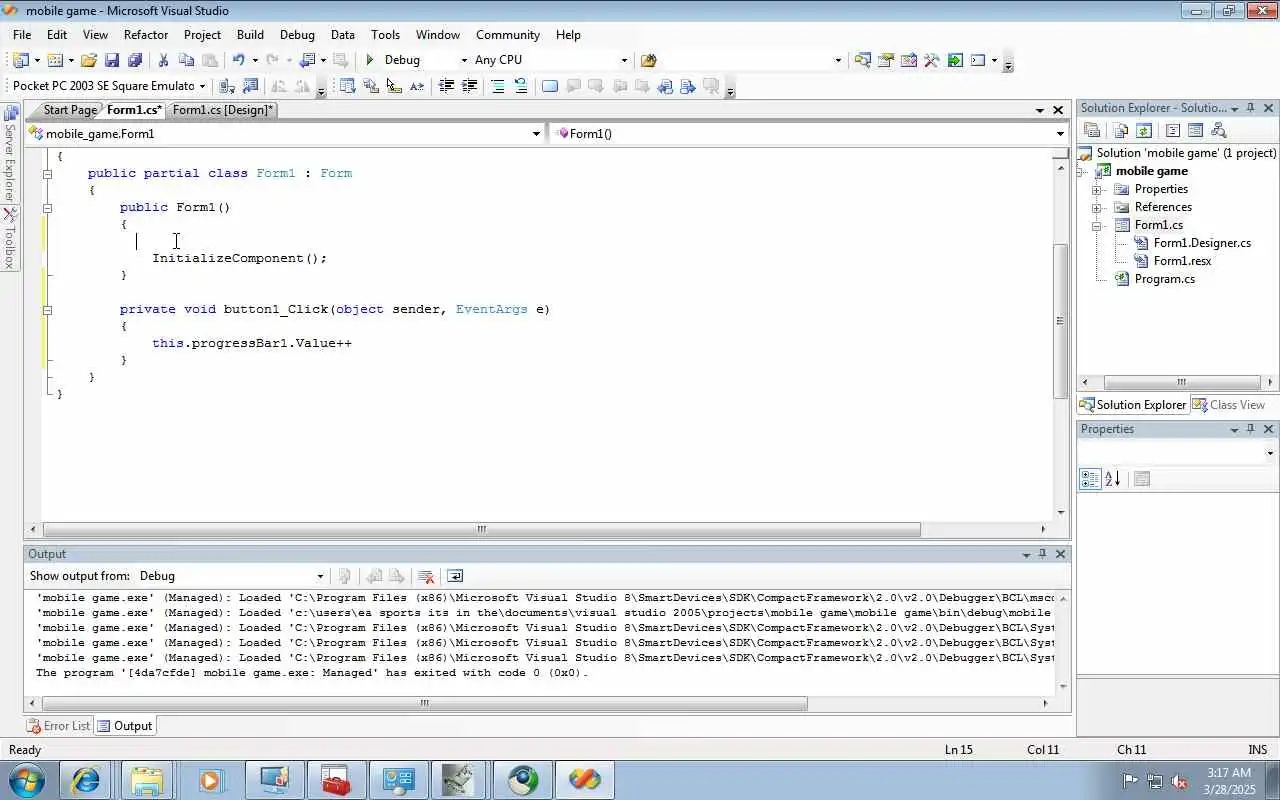Open the Windows Start menu orb
The width and height of the screenshot is (1280, 800).
pos(27,780)
